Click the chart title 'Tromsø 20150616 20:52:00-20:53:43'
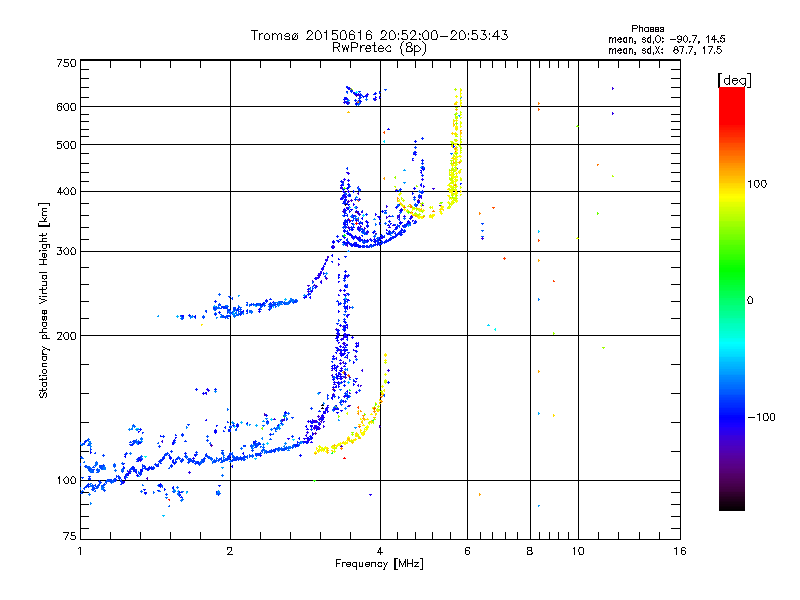Screen dimensions: 800x600 (379, 35)
